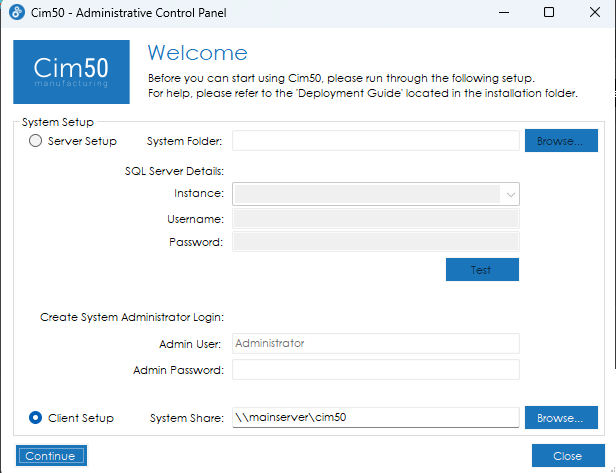Click the Admin Password field

pyautogui.click(x=376, y=370)
